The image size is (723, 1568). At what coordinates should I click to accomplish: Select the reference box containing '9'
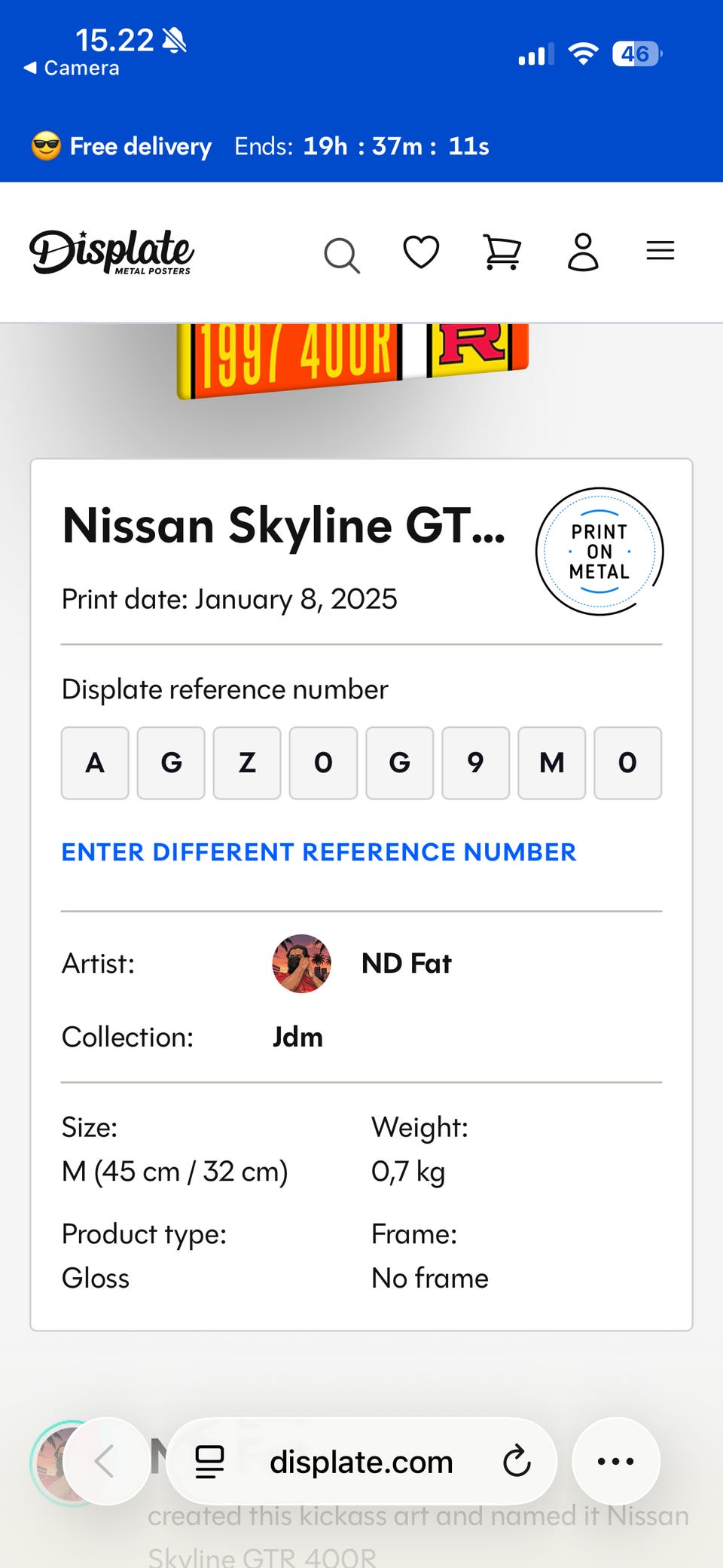475,763
